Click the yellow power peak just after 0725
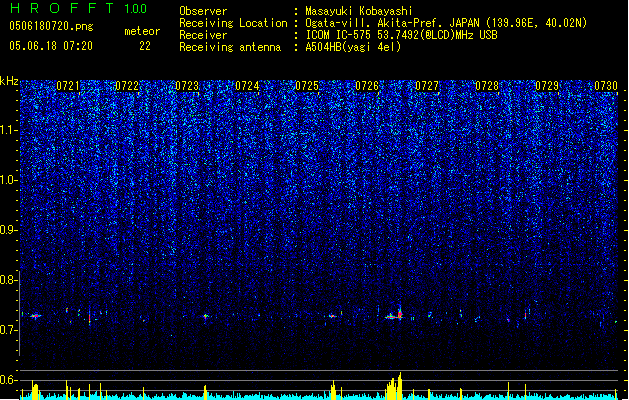Image resolution: width=629 pixels, height=400 pixels. [333, 390]
